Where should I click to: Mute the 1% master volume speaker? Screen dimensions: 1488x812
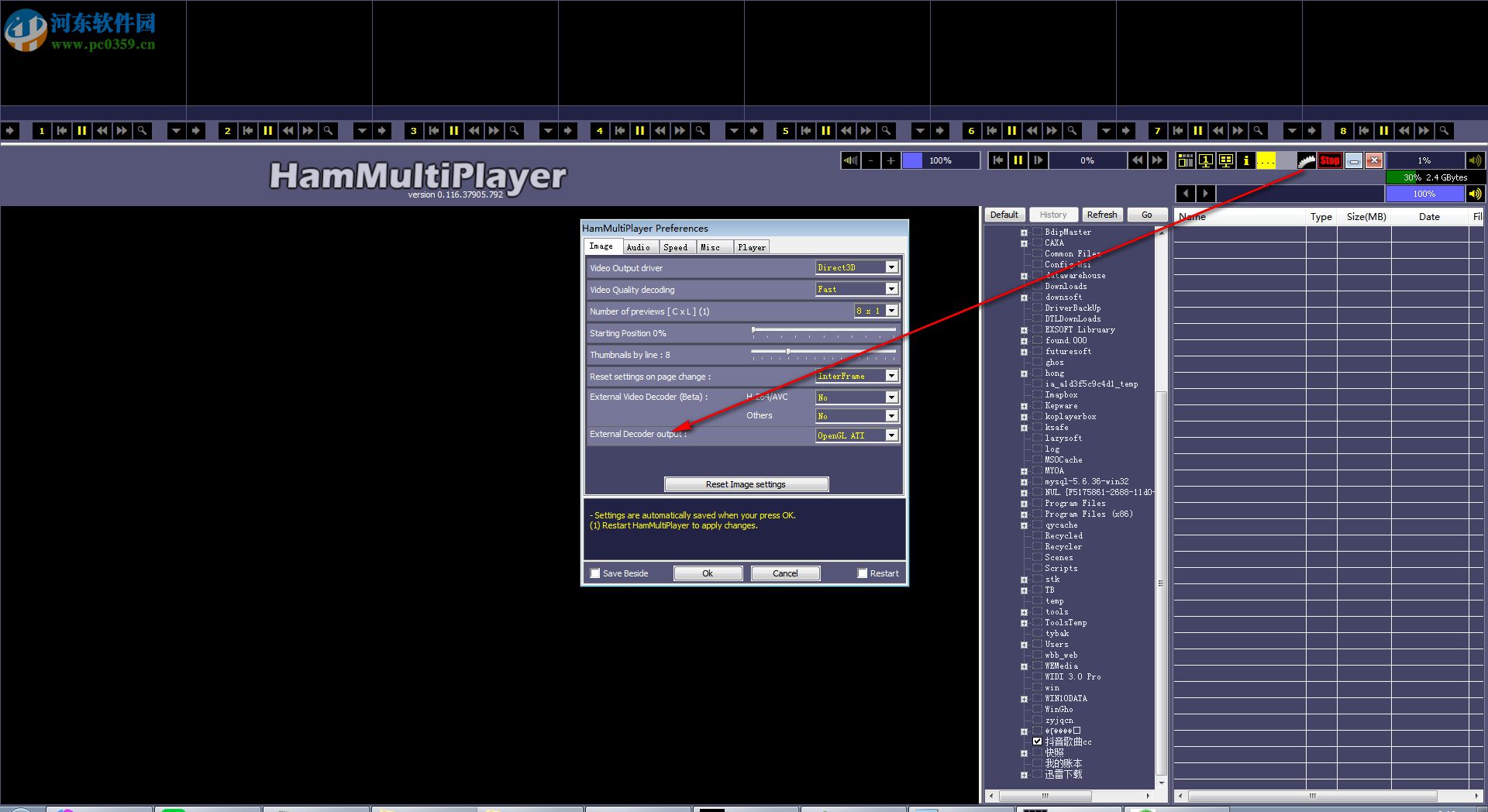click(1475, 160)
